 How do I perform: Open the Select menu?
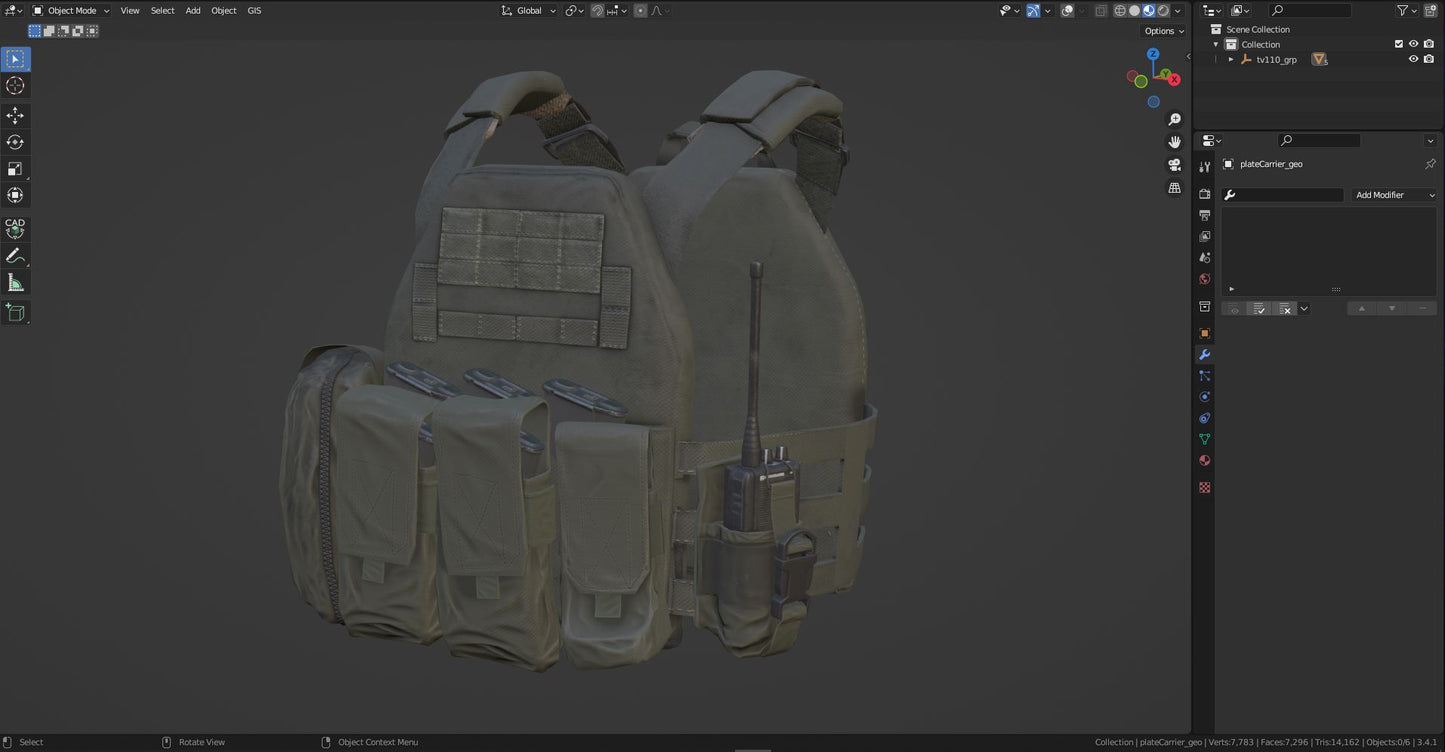click(162, 10)
